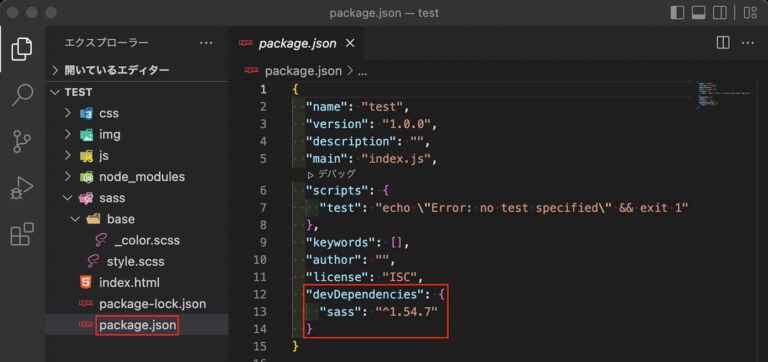Click the split editor right icon
Screen dimensions: 768x362
pos(723,43)
